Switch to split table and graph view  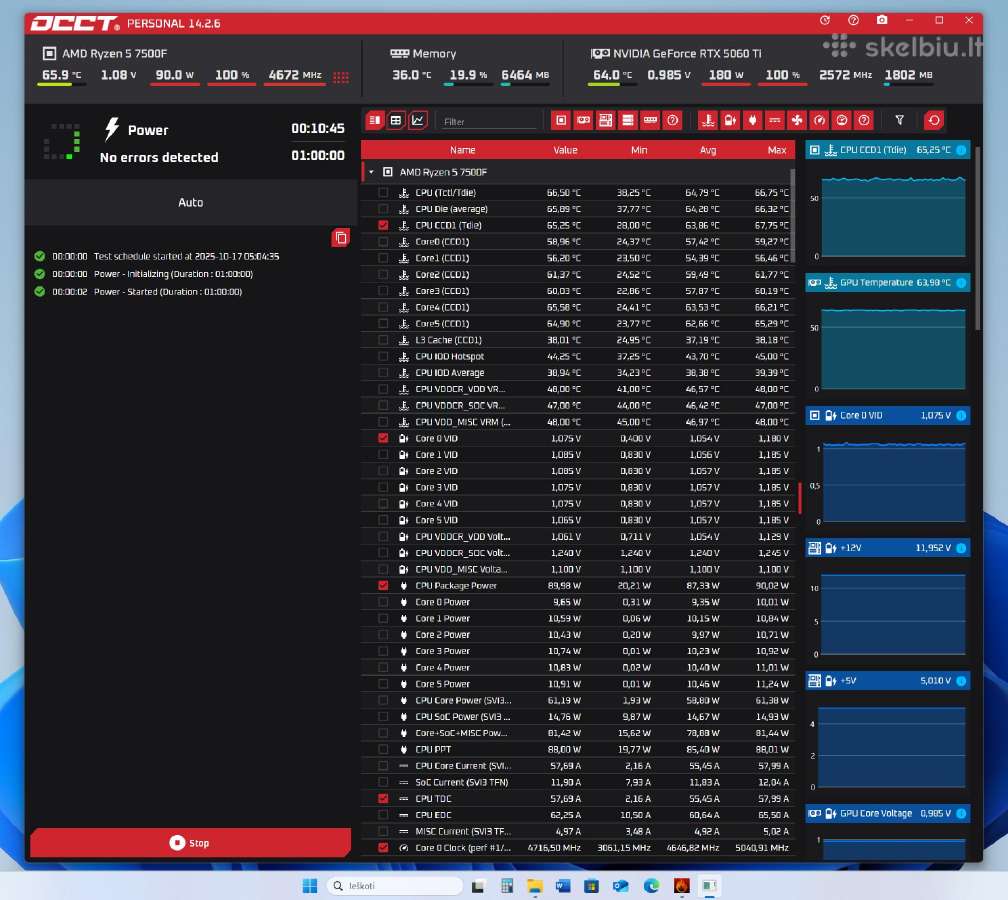pos(374,120)
